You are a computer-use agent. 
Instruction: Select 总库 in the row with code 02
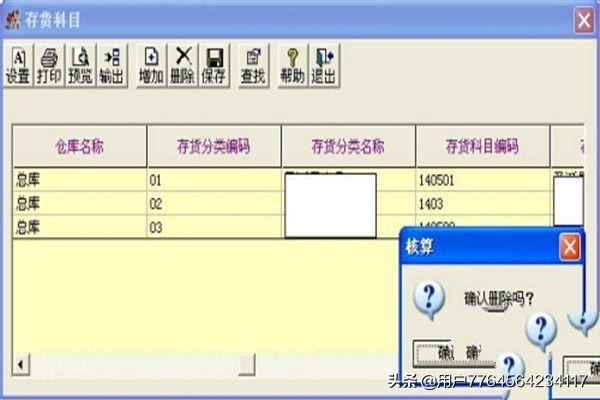80,204
